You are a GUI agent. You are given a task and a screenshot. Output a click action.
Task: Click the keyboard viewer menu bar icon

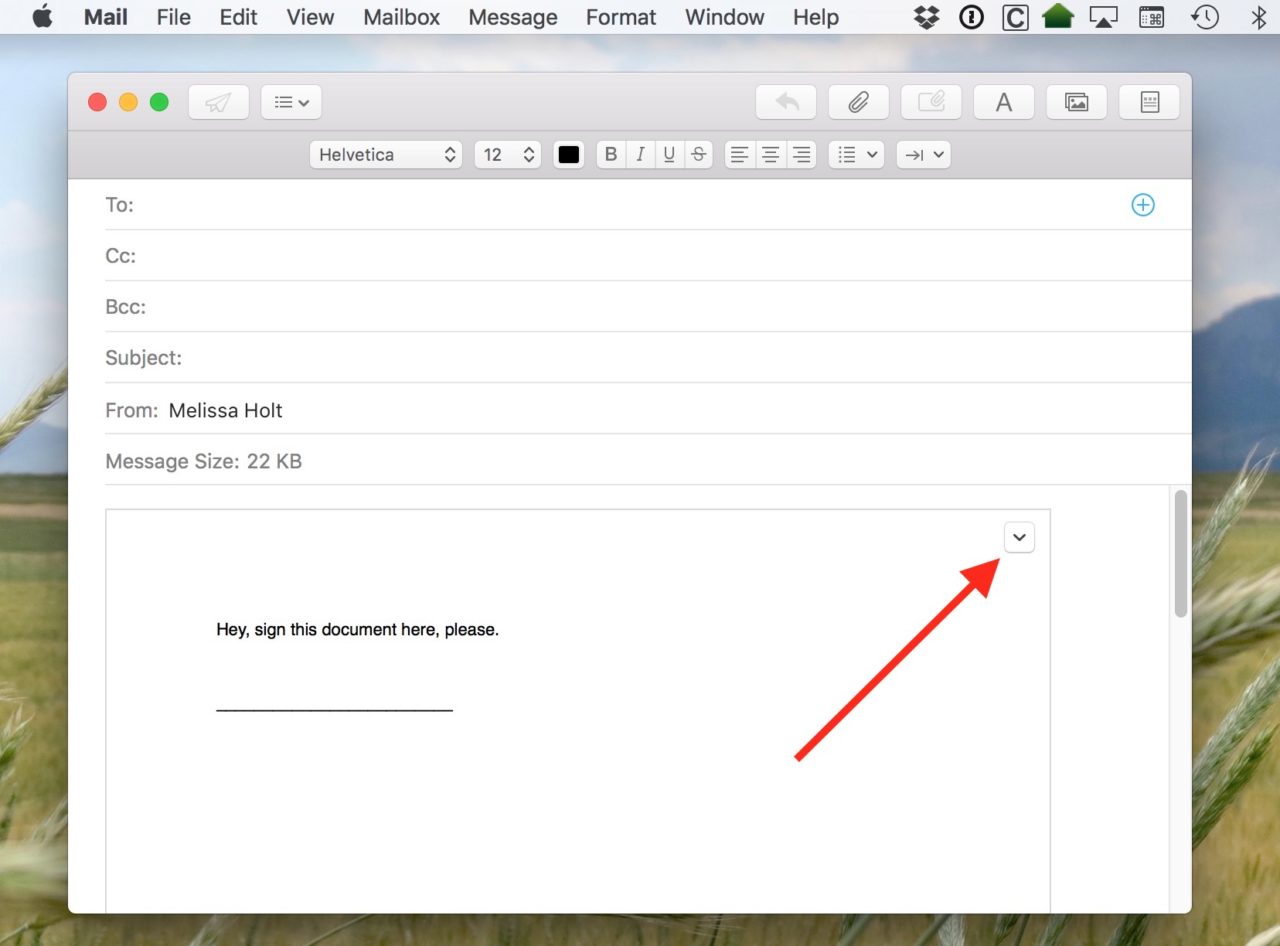point(1152,17)
